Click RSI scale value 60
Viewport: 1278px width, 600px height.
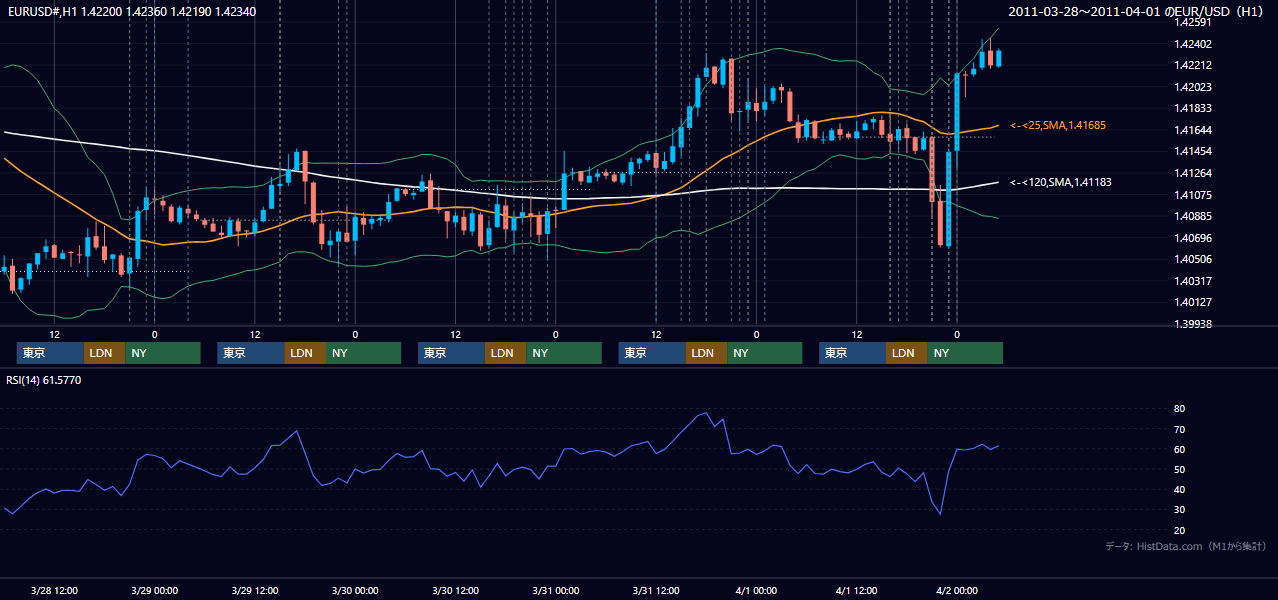tap(1179, 449)
